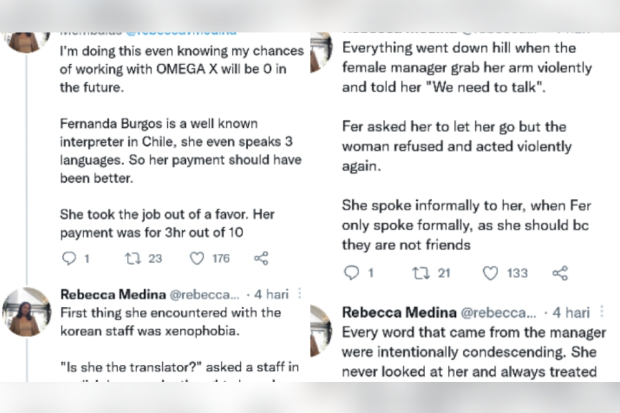Viewport: 620px width, 413px height.
Task: View Rebecca Medina's avatar on xenophobia tweet
Action: [26, 312]
